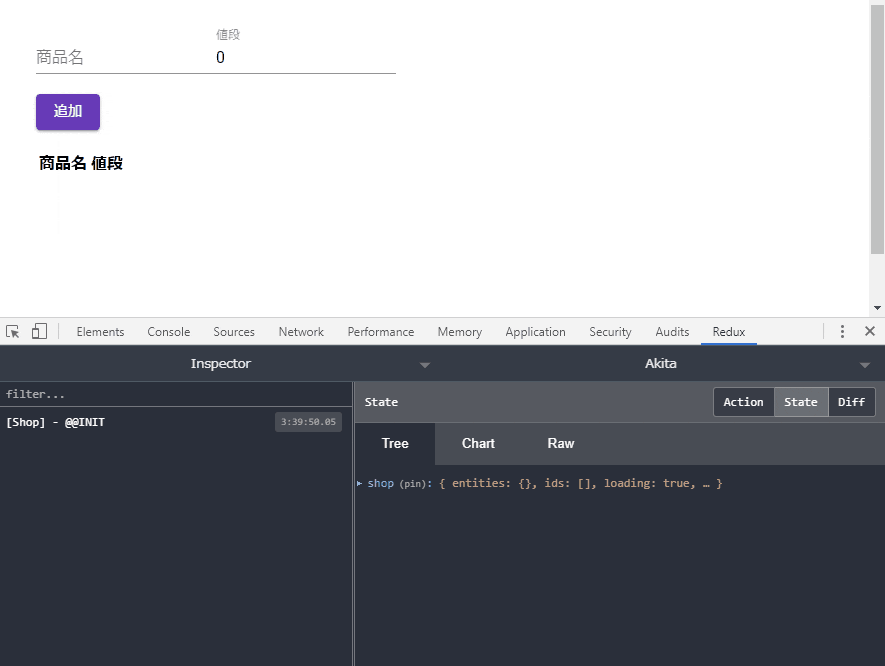Open the Elements tab
Image resolution: width=885 pixels, height=666 pixels.
point(100,332)
